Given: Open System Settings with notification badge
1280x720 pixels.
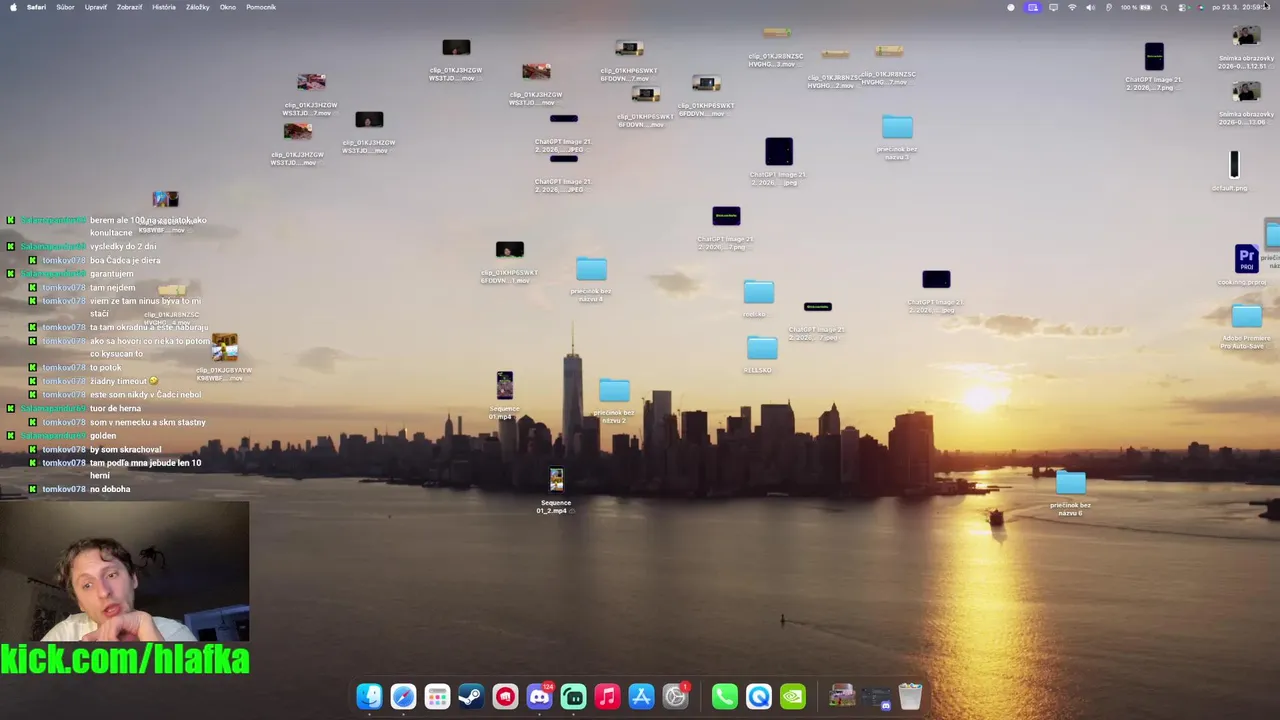Looking at the screenshot, I should 676,696.
